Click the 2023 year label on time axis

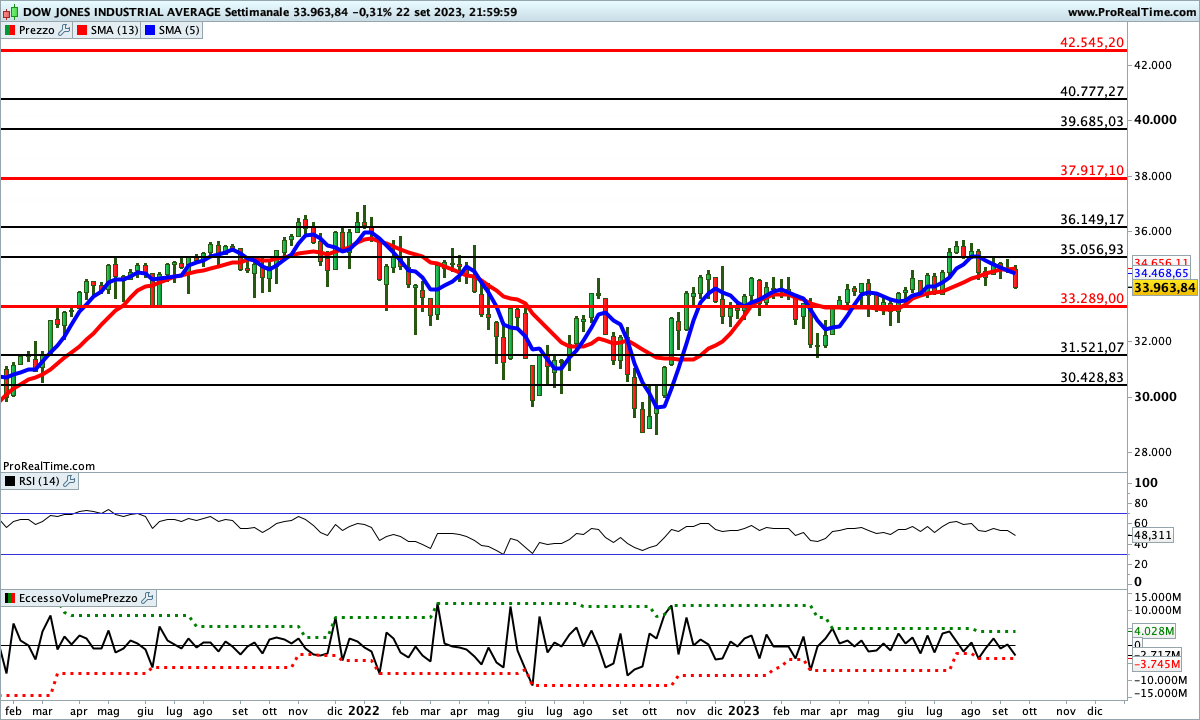tap(743, 711)
